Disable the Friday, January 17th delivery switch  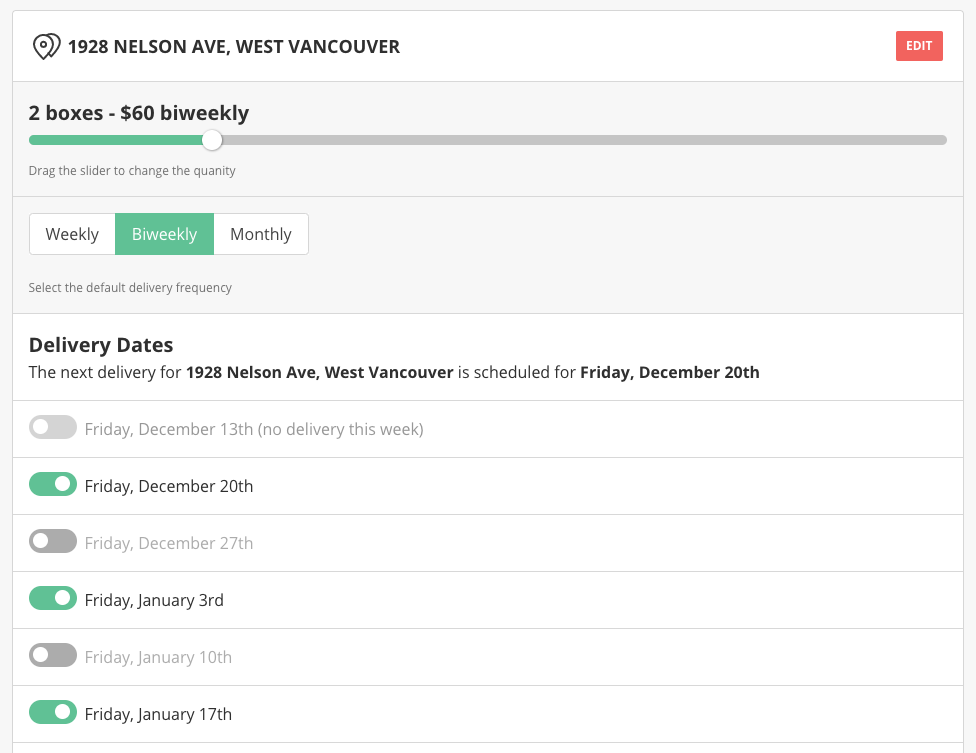pos(53,713)
